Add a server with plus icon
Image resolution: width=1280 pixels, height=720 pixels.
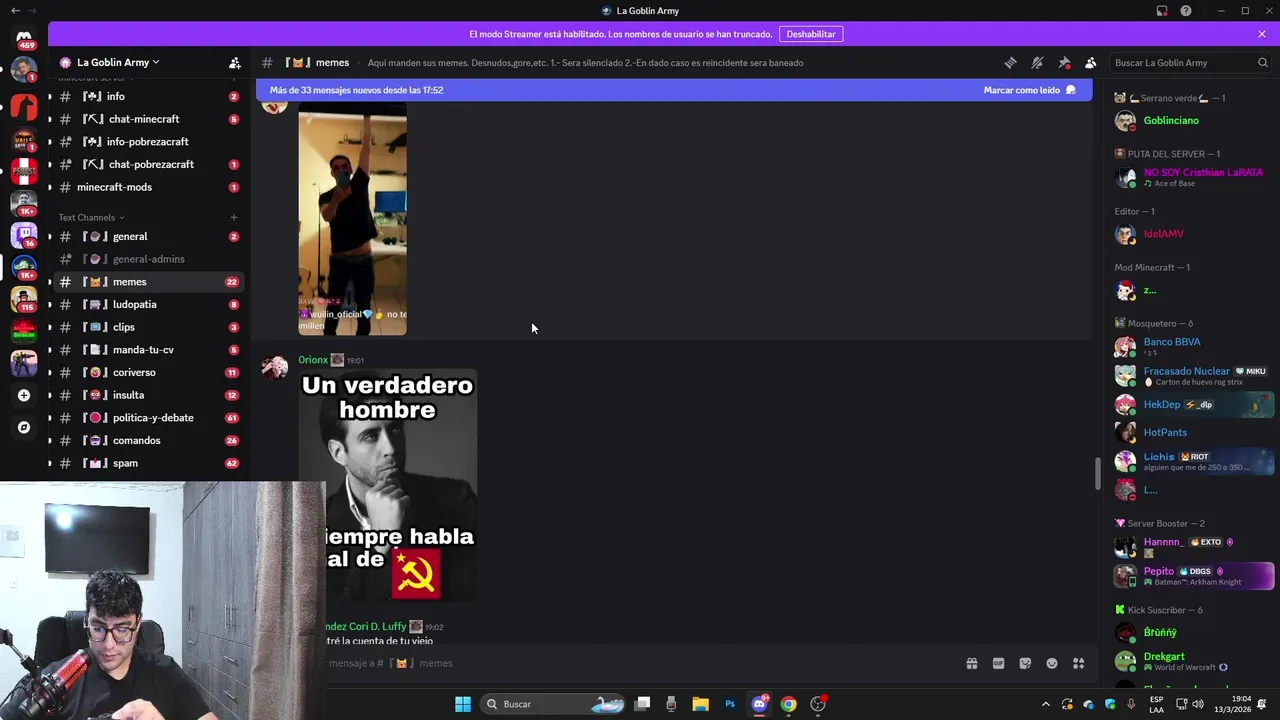24,395
